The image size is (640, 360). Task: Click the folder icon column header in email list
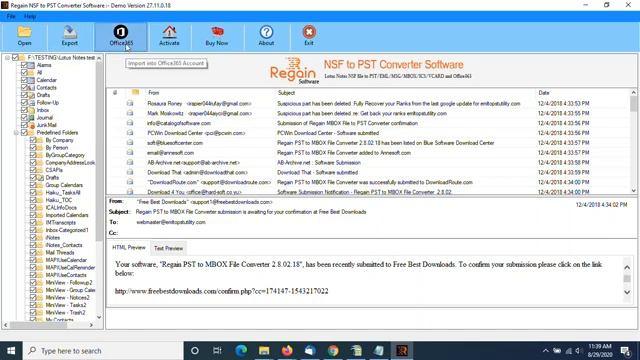(135, 93)
